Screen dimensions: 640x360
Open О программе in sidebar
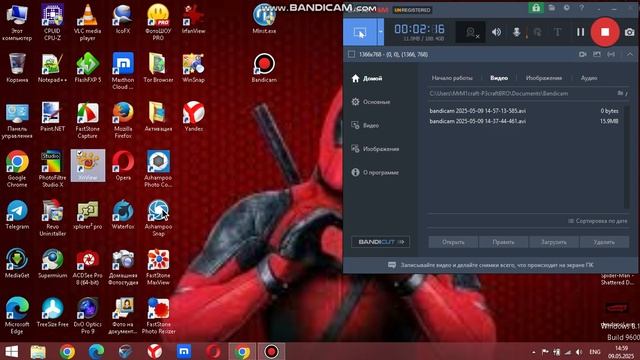tap(375, 172)
